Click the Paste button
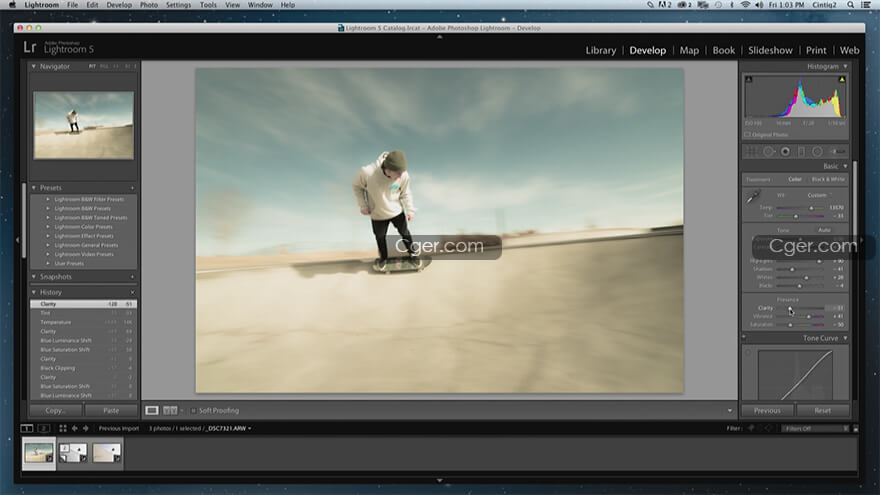The image size is (880, 495). pos(111,411)
